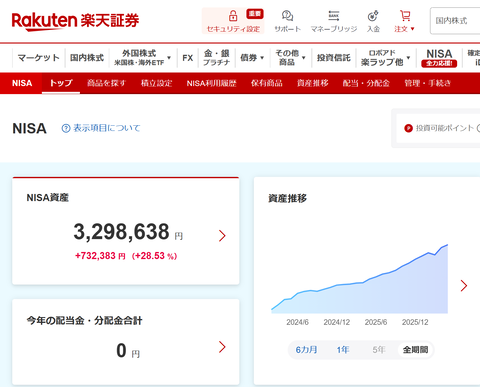Open 投資信託 menu item
This screenshot has width=480, height=387.
coord(334,58)
